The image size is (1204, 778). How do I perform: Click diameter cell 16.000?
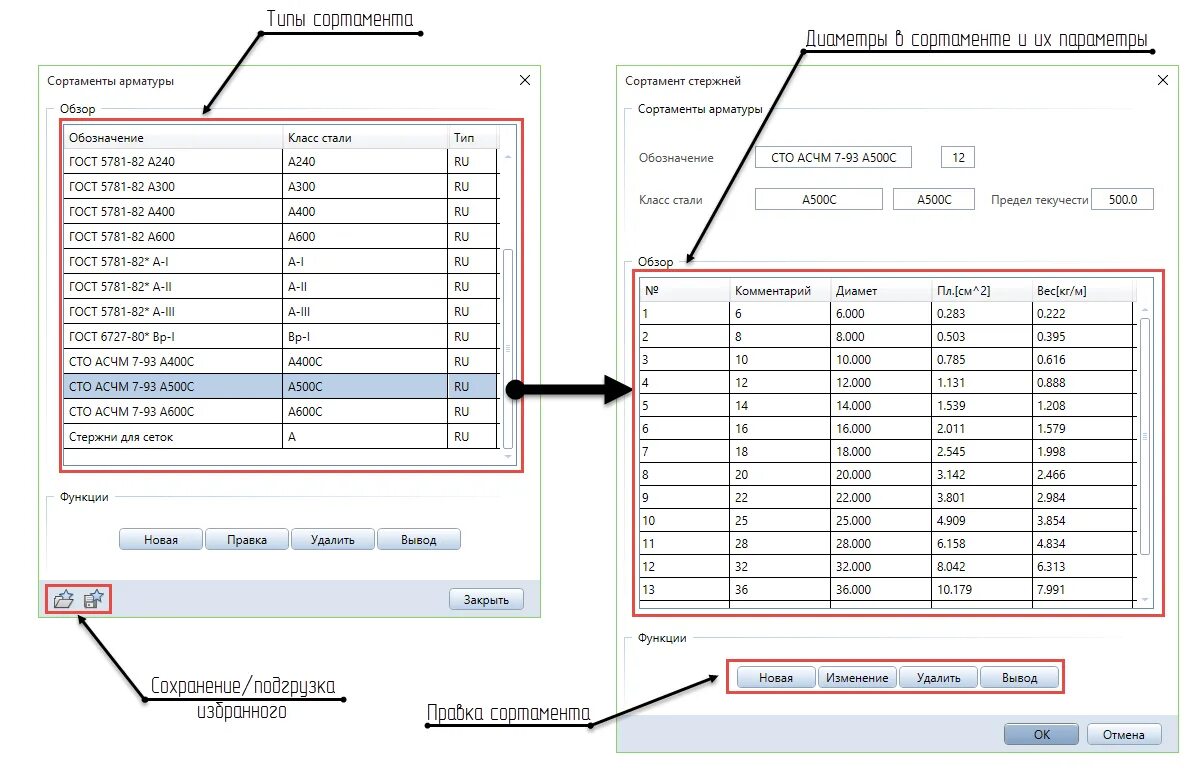point(880,429)
